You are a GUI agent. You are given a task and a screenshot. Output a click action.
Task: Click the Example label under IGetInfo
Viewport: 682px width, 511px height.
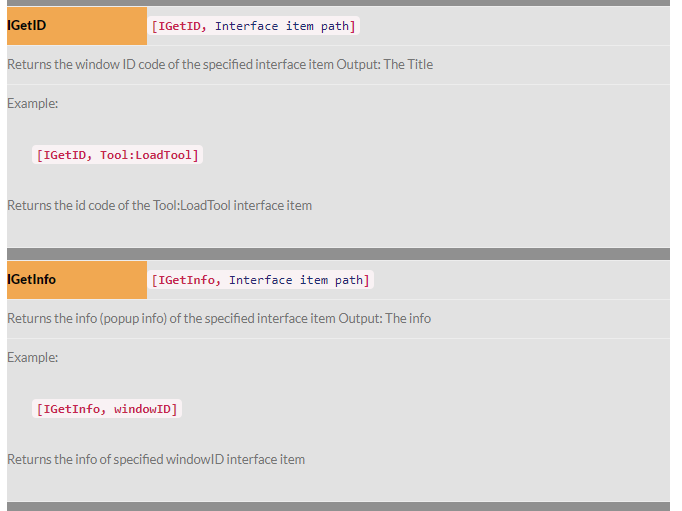[33, 357]
